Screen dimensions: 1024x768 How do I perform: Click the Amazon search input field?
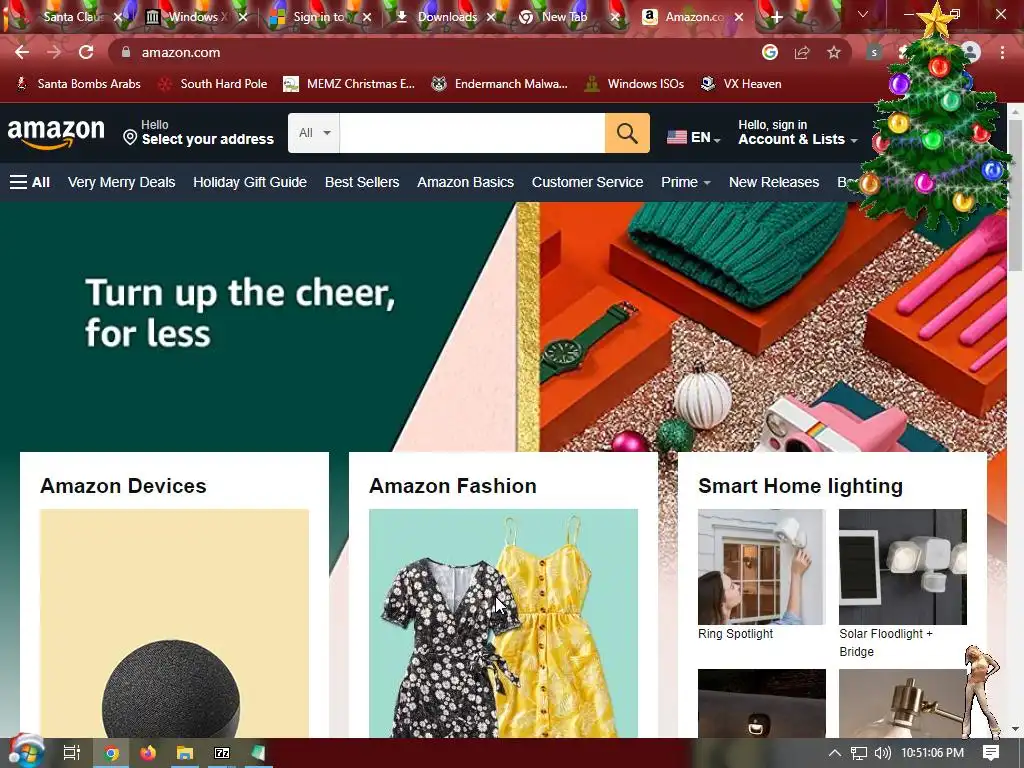472,133
